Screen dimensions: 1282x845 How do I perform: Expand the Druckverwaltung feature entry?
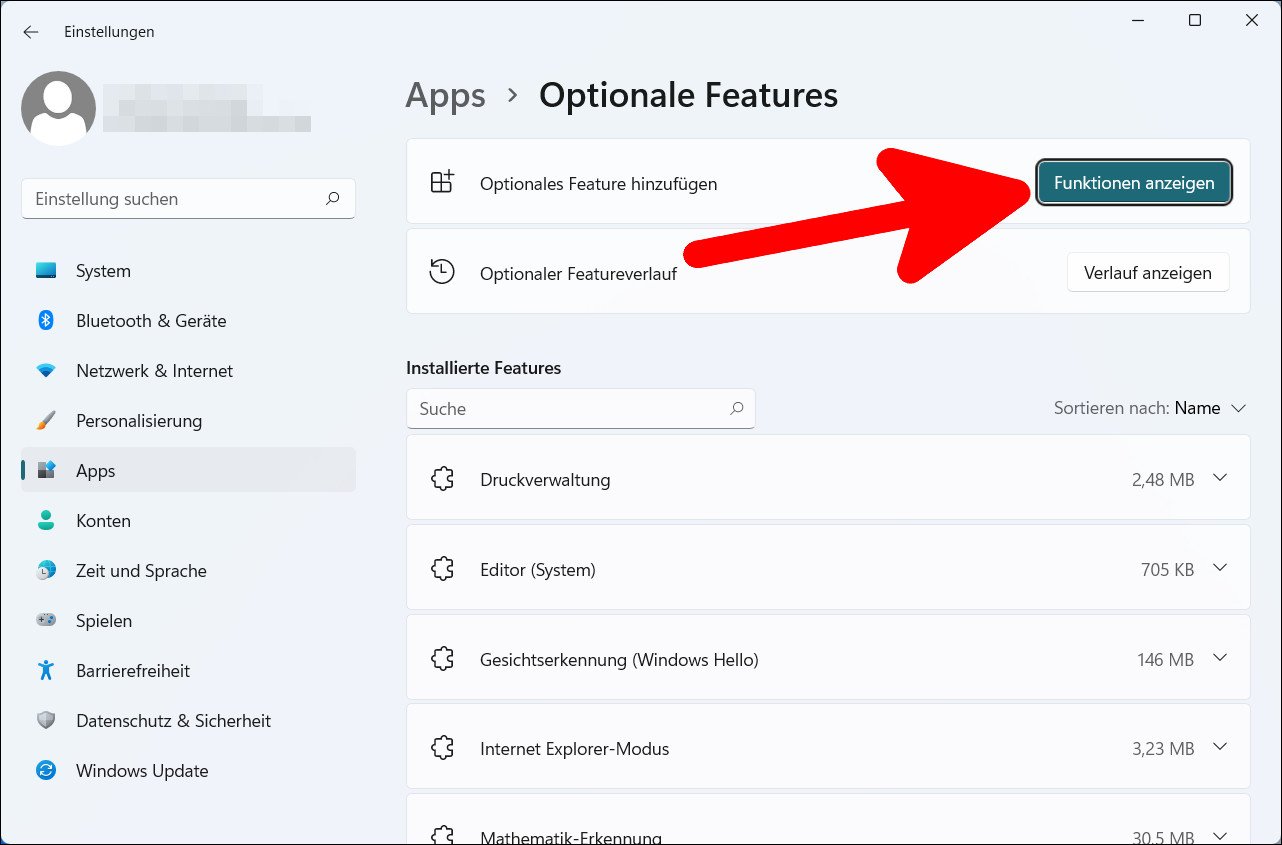coord(1219,478)
